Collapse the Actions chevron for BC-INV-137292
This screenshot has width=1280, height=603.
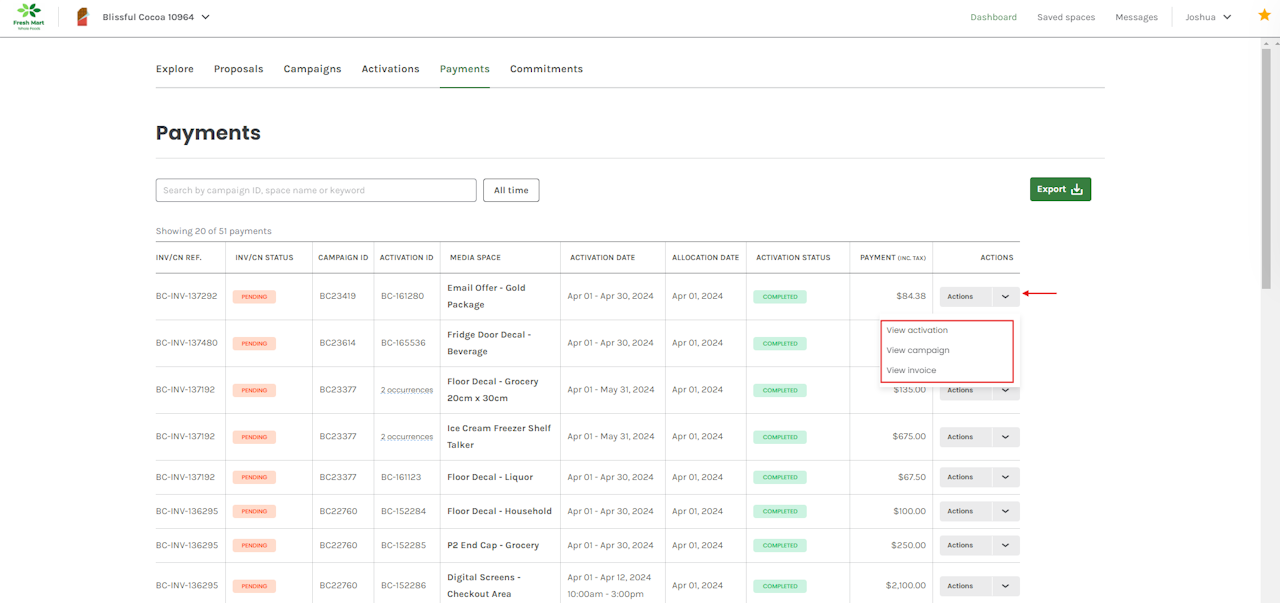(x=1005, y=297)
